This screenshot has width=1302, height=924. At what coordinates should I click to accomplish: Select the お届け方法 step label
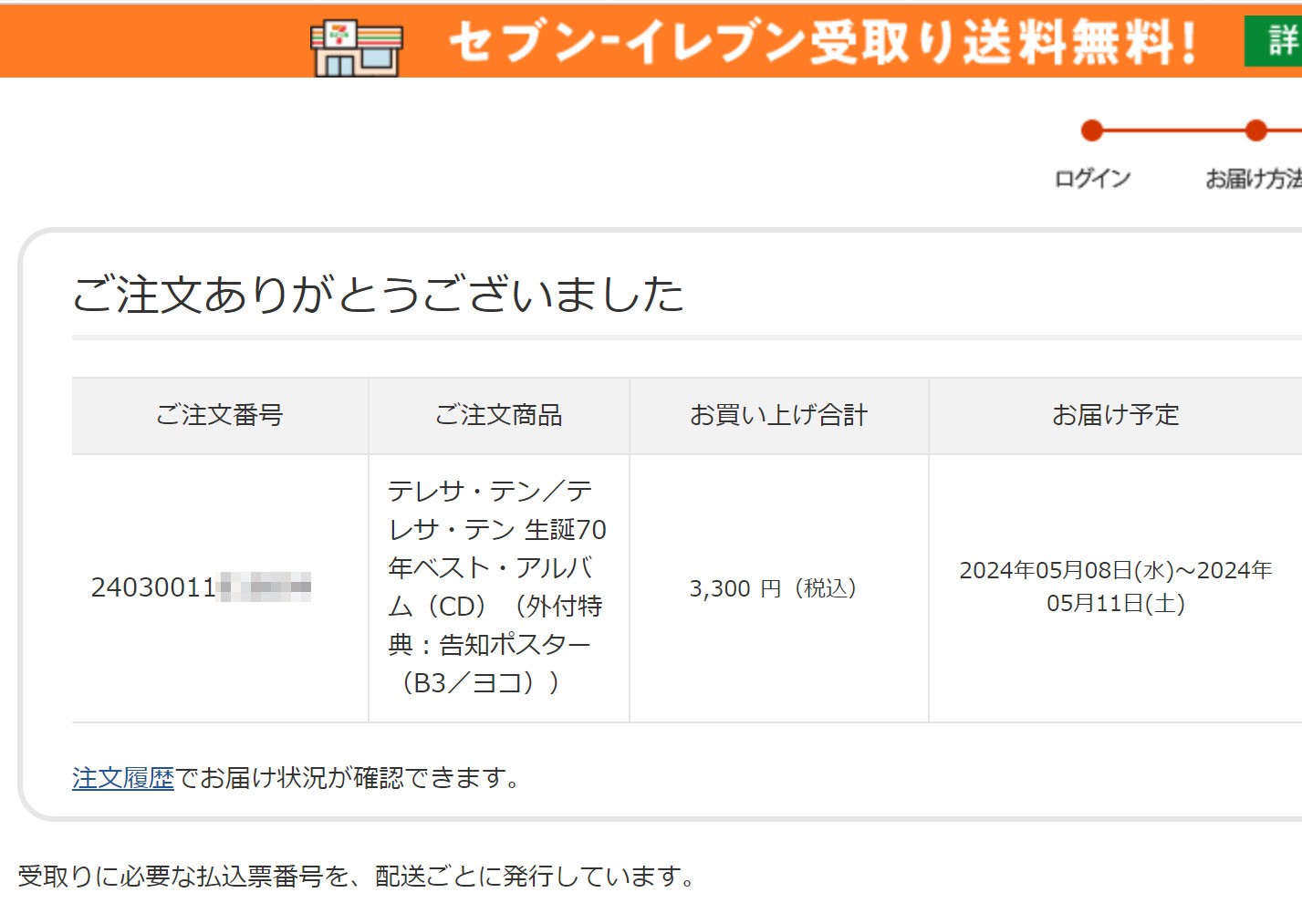[1254, 179]
